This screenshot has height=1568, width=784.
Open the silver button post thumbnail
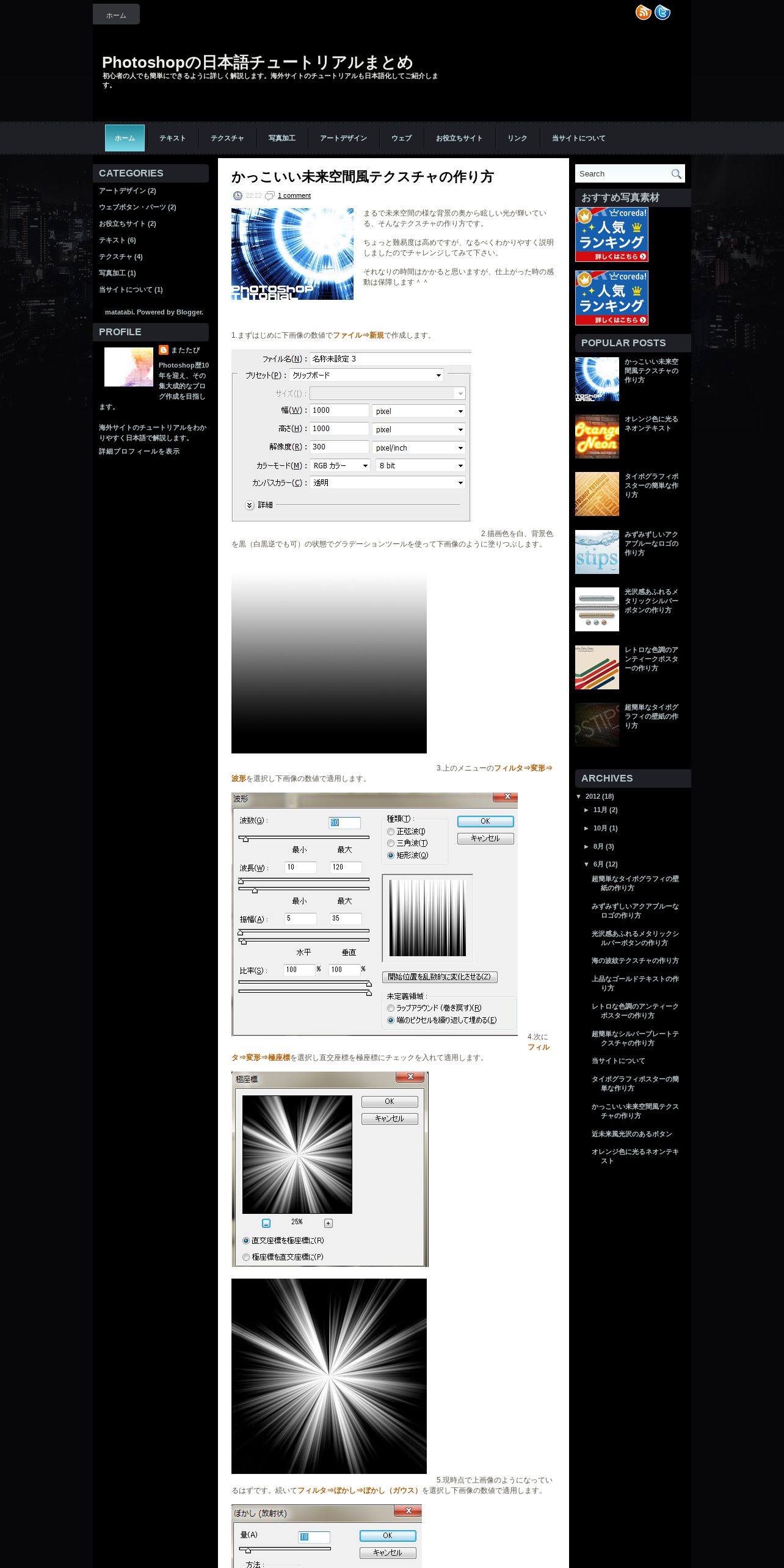pyautogui.click(x=597, y=609)
